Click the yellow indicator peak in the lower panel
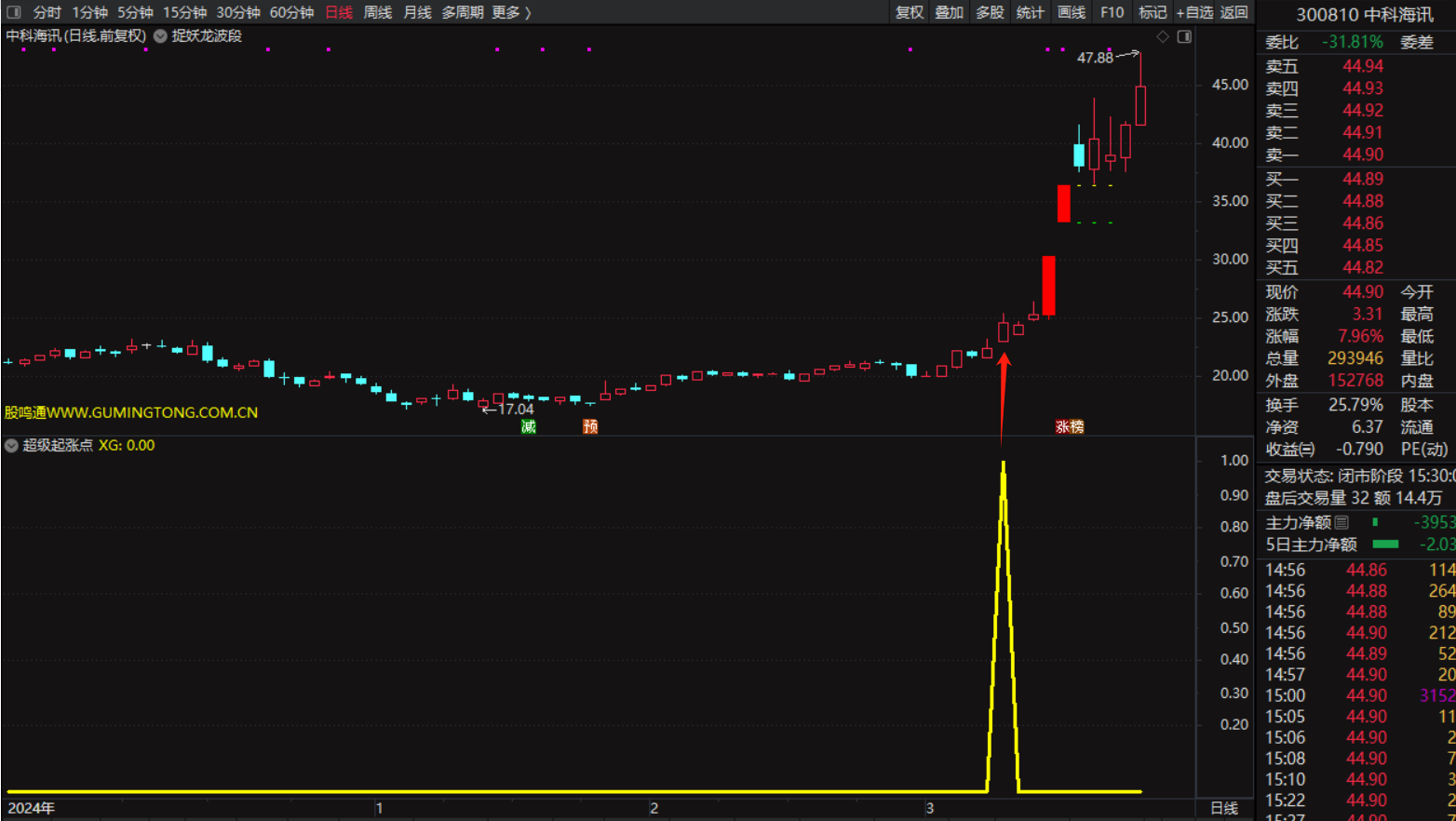 1004,465
